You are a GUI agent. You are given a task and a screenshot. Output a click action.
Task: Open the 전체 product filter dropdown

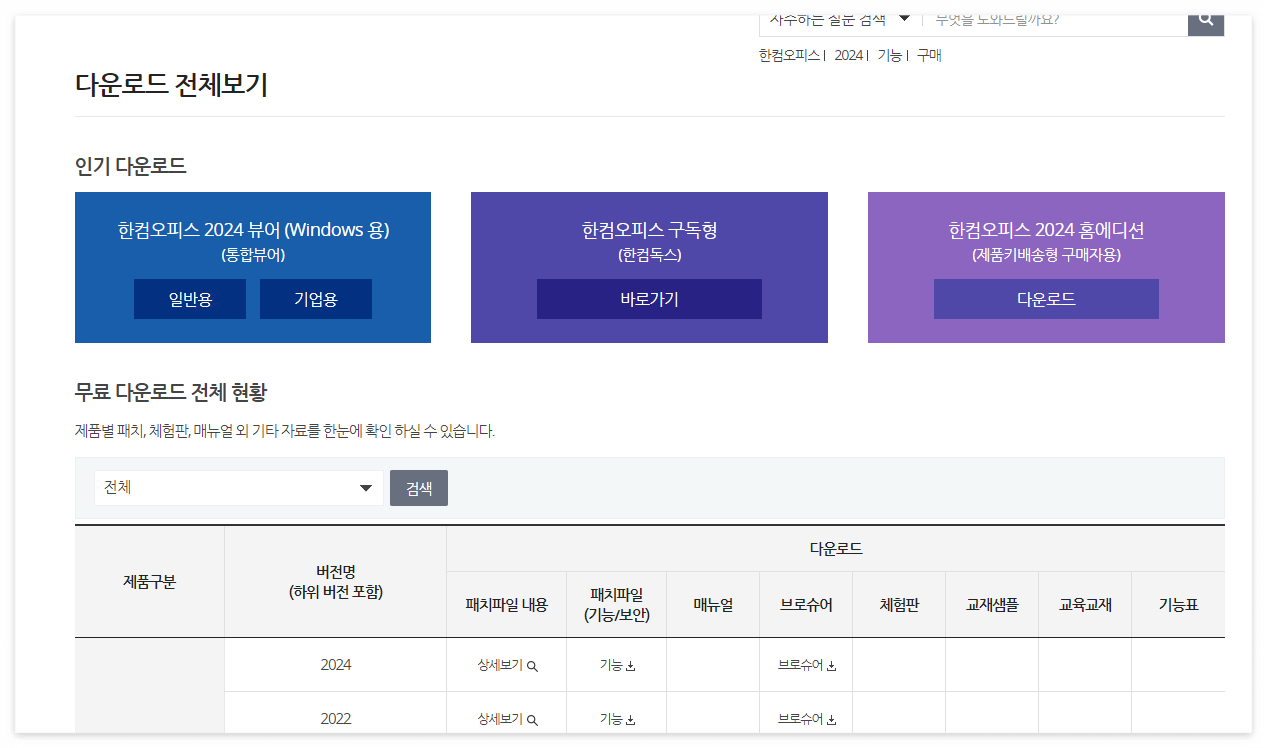(x=237, y=488)
